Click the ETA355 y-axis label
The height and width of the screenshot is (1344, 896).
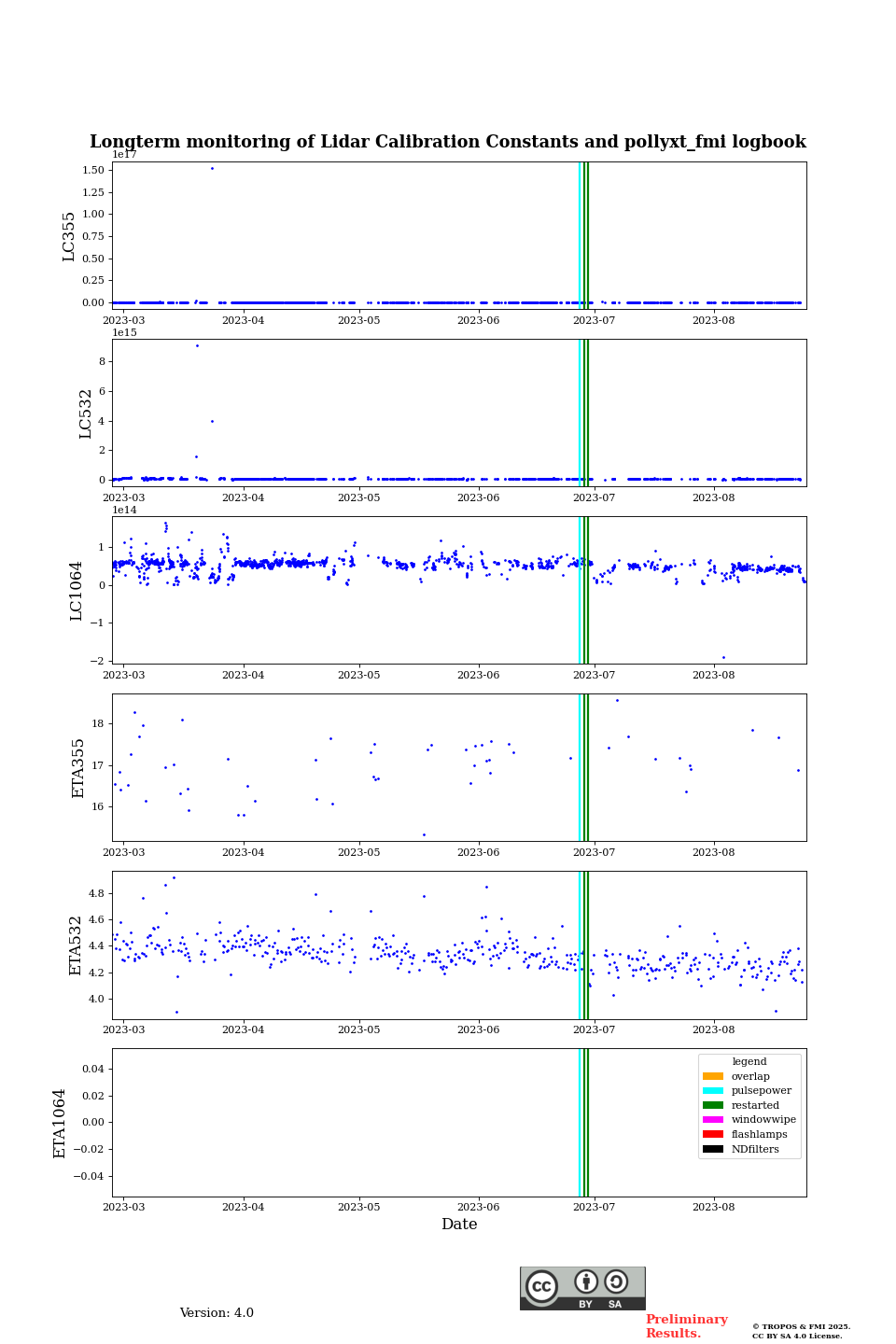[78, 767]
